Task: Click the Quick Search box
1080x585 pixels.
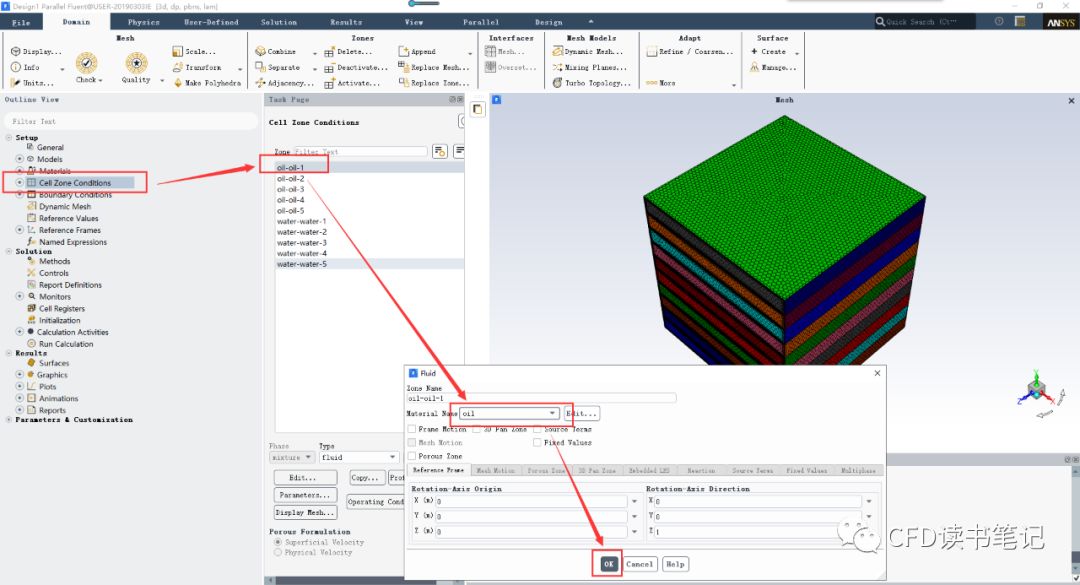Action: pos(925,22)
